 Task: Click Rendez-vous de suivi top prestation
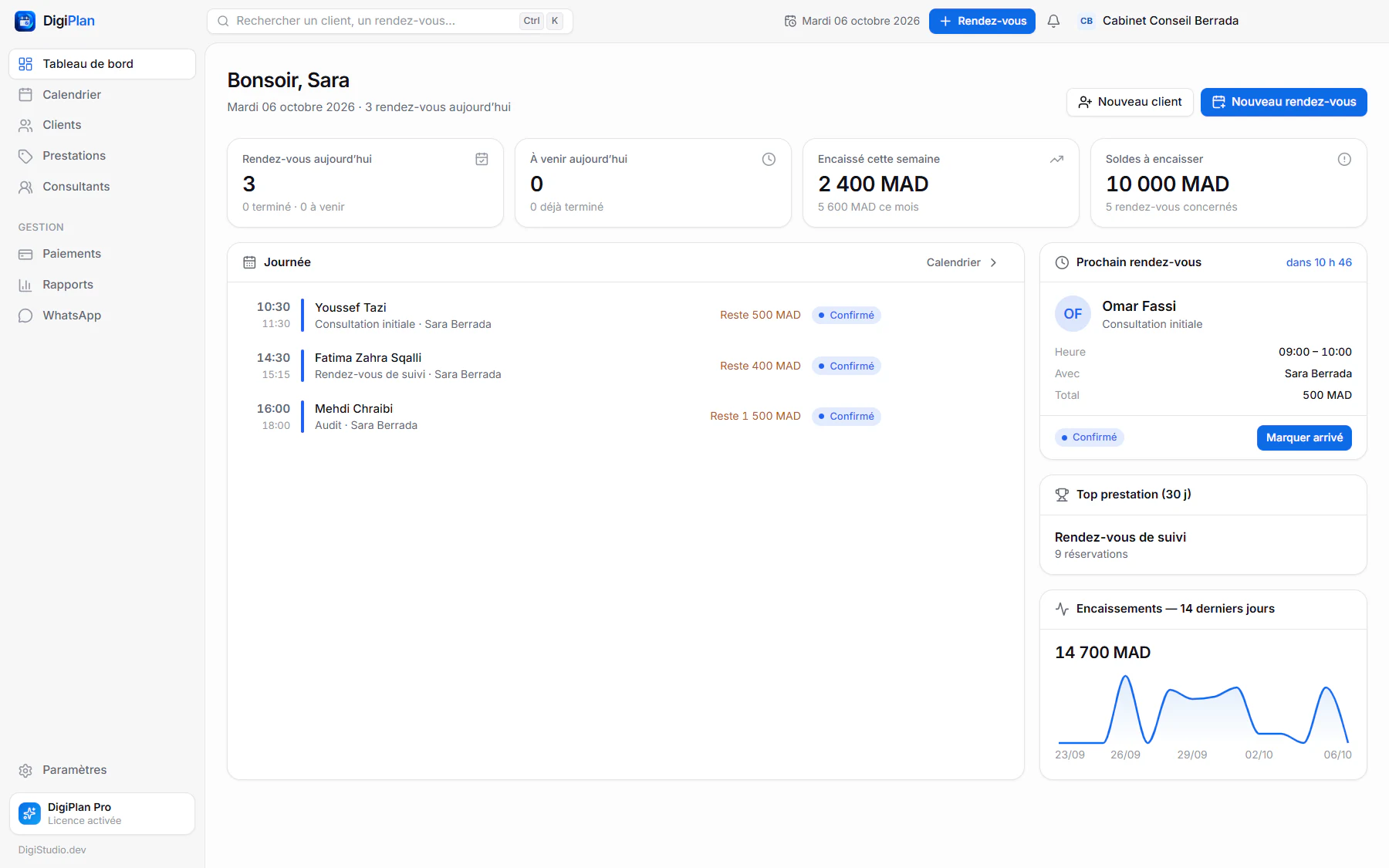coord(1120,537)
